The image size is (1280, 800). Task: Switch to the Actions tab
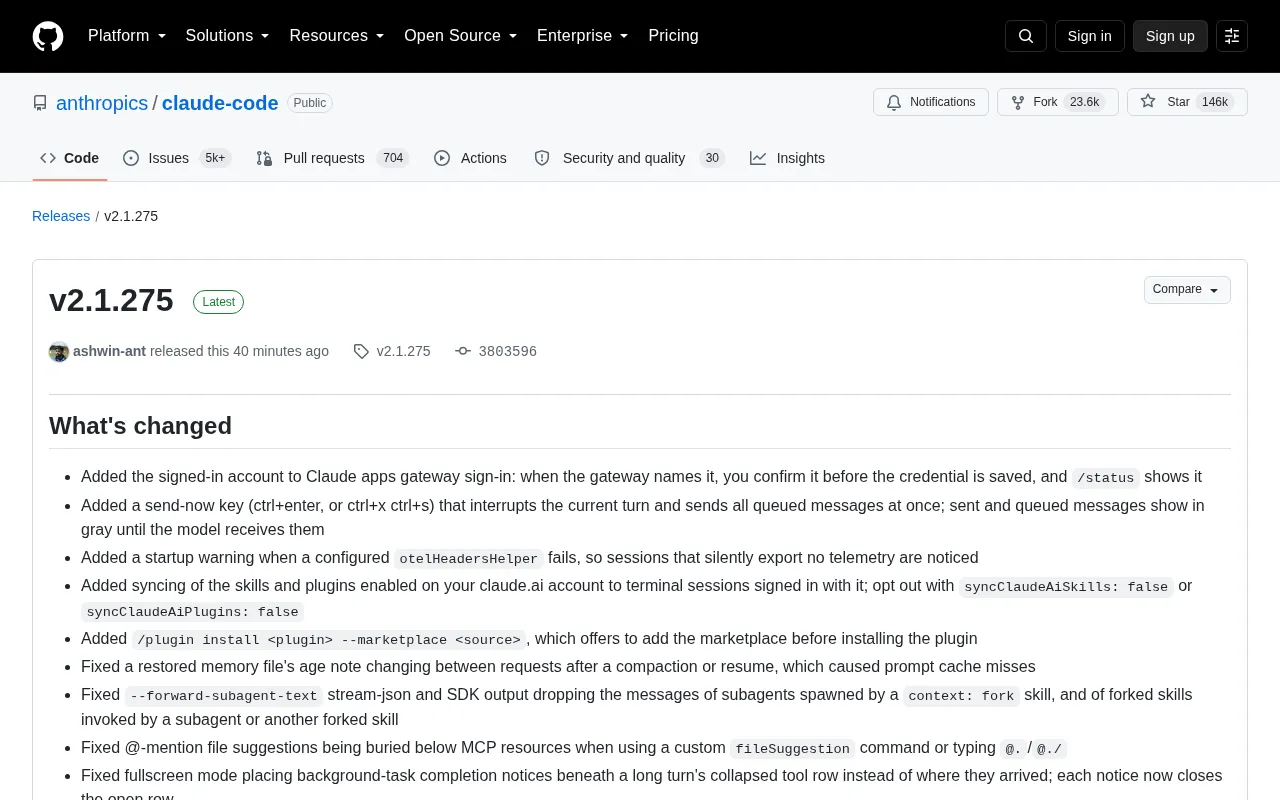pos(471,158)
